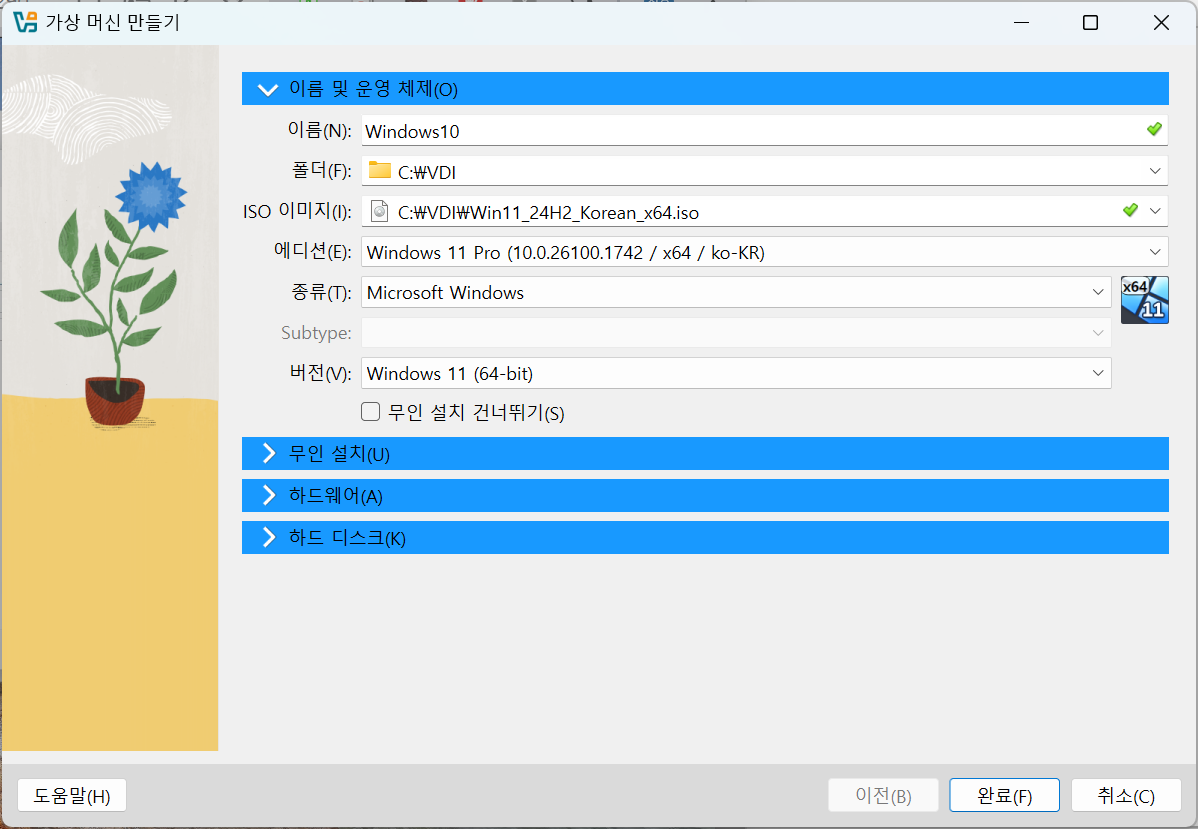The width and height of the screenshot is (1198, 829).
Task: Click the disc image icon in ISO field
Action: click(379, 210)
